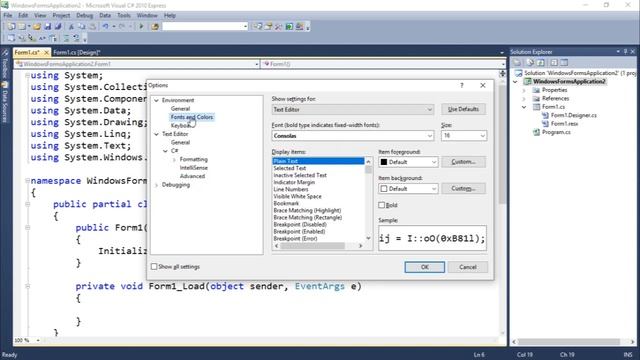640x360 pixels.
Task: Click the Copy toolbar icon
Action: 82,27
